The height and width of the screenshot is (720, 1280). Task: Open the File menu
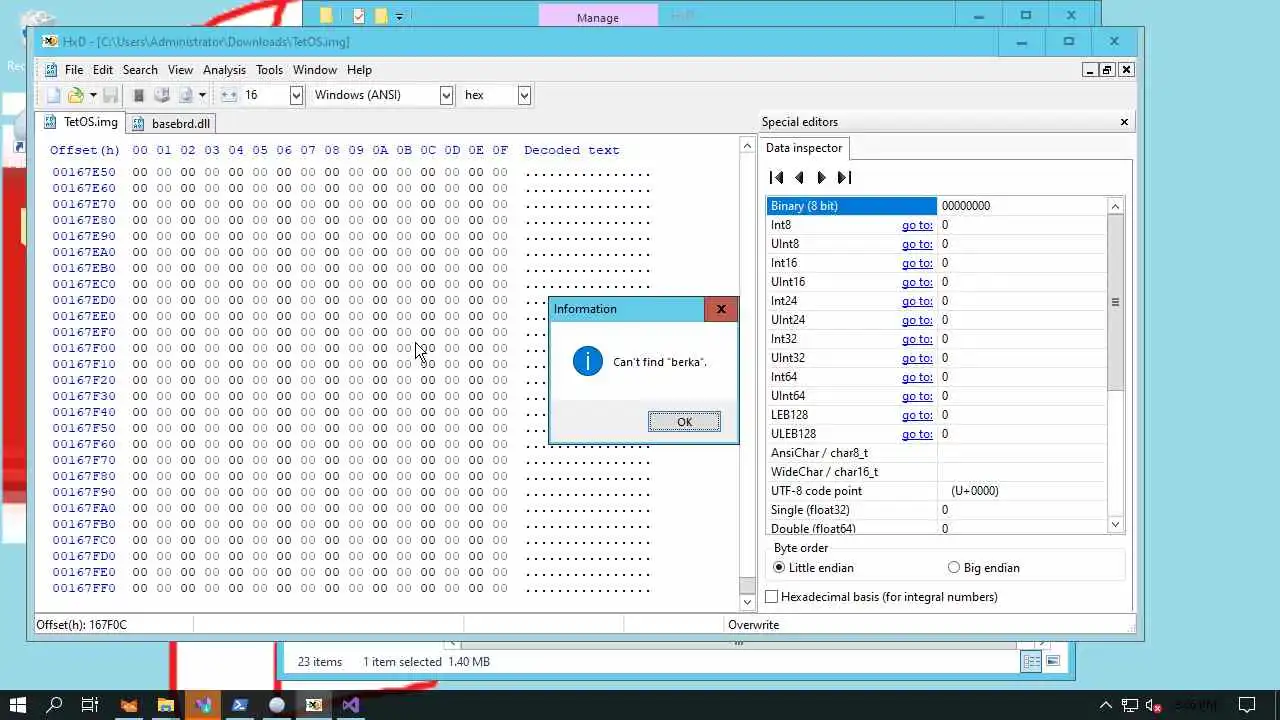(x=74, y=70)
